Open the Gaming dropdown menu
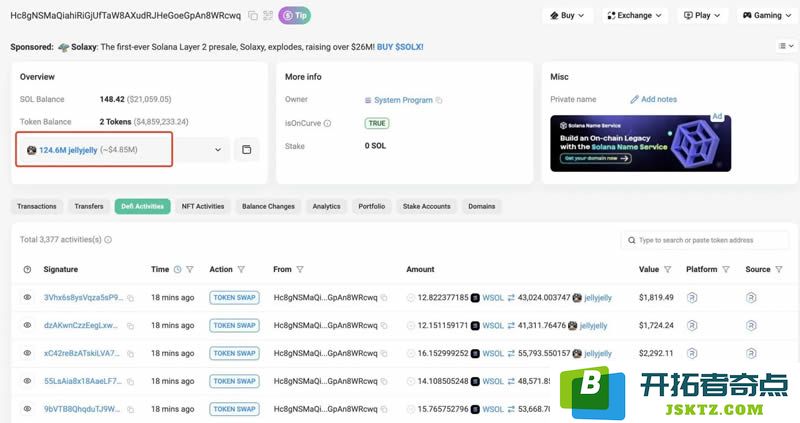 pos(767,15)
